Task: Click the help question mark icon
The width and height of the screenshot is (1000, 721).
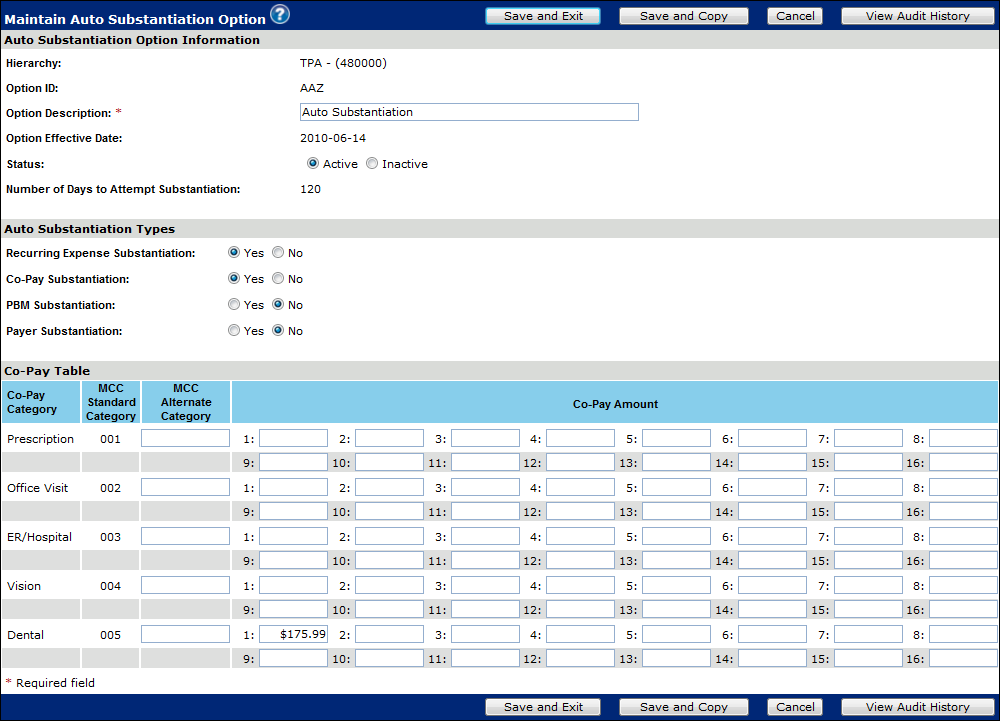Action: tap(279, 14)
